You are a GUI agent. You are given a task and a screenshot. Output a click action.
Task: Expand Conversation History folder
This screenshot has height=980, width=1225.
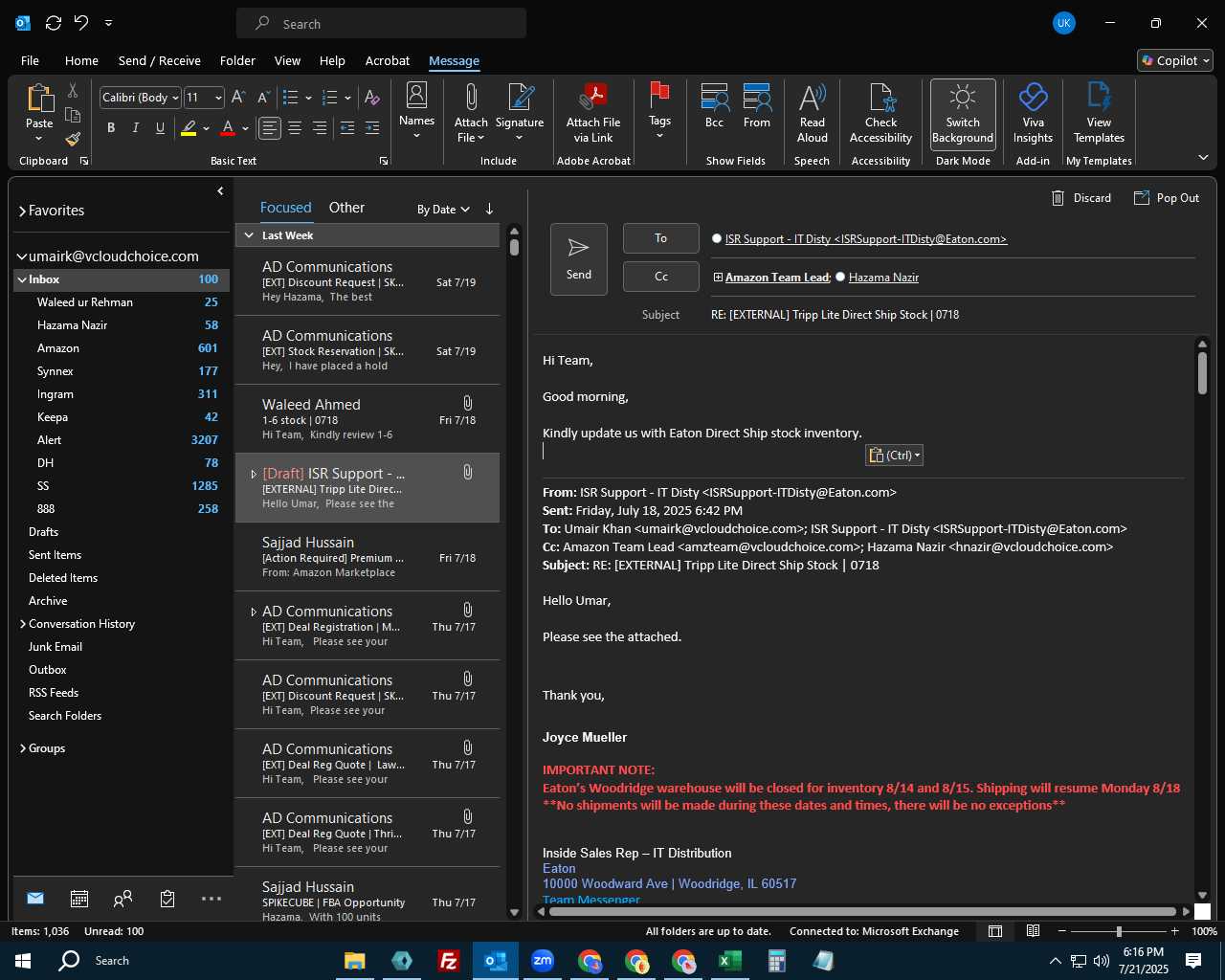(23, 624)
